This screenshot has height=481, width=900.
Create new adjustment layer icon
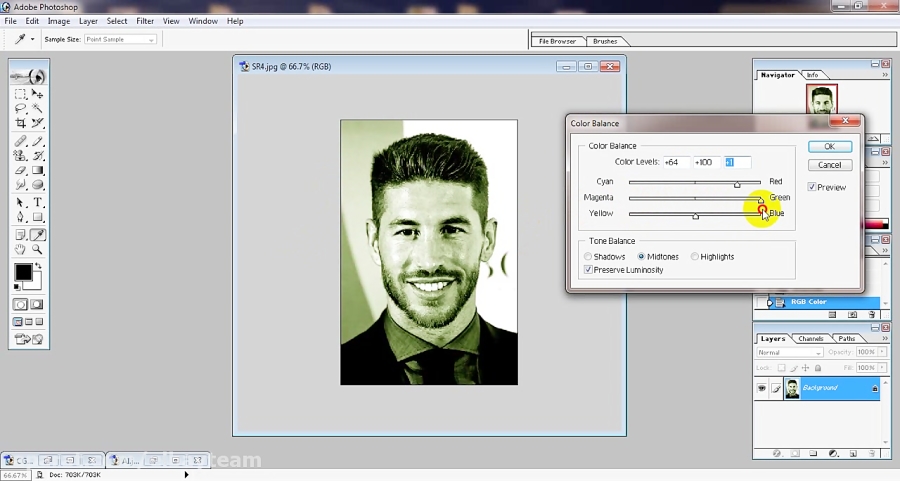(x=833, y=453)
